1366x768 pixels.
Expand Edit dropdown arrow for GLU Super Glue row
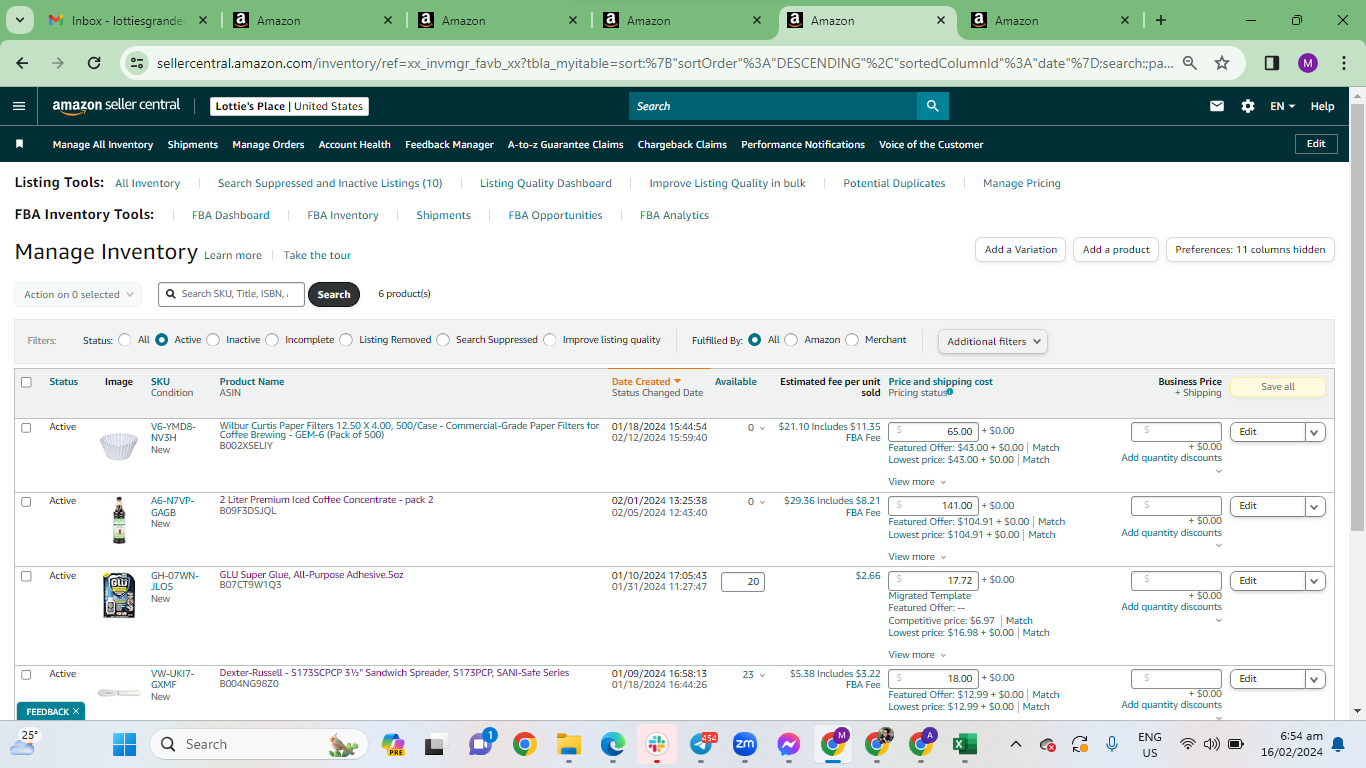click(1316, 581)
